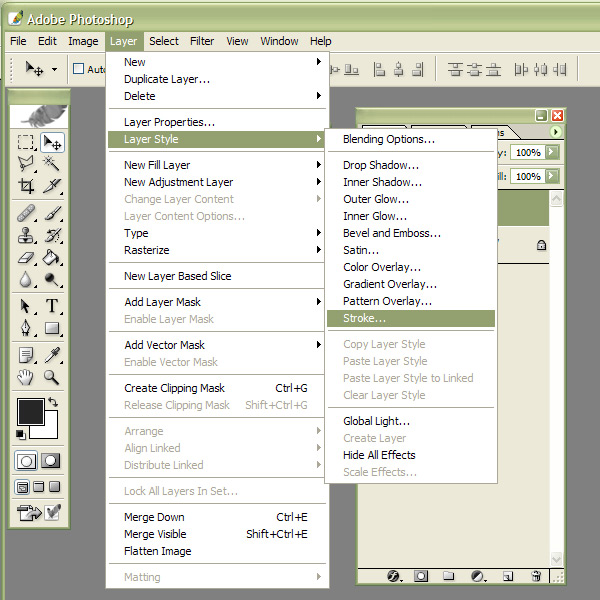Select the Slice tool
This screenshot has width=600, height=600.
point(52,186)
